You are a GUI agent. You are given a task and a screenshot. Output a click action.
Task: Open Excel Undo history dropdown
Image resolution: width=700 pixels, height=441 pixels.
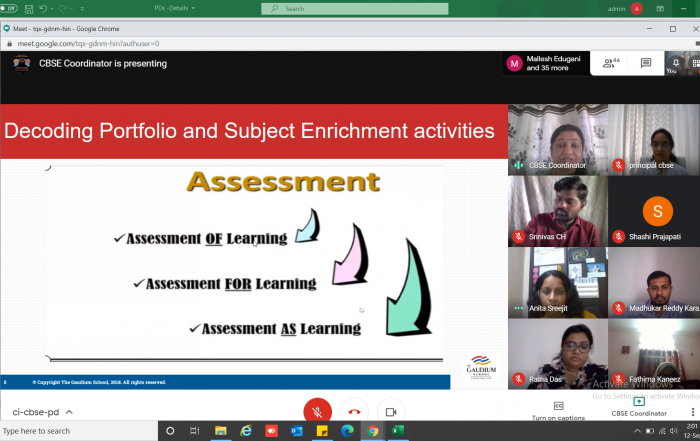coord(52,8)
